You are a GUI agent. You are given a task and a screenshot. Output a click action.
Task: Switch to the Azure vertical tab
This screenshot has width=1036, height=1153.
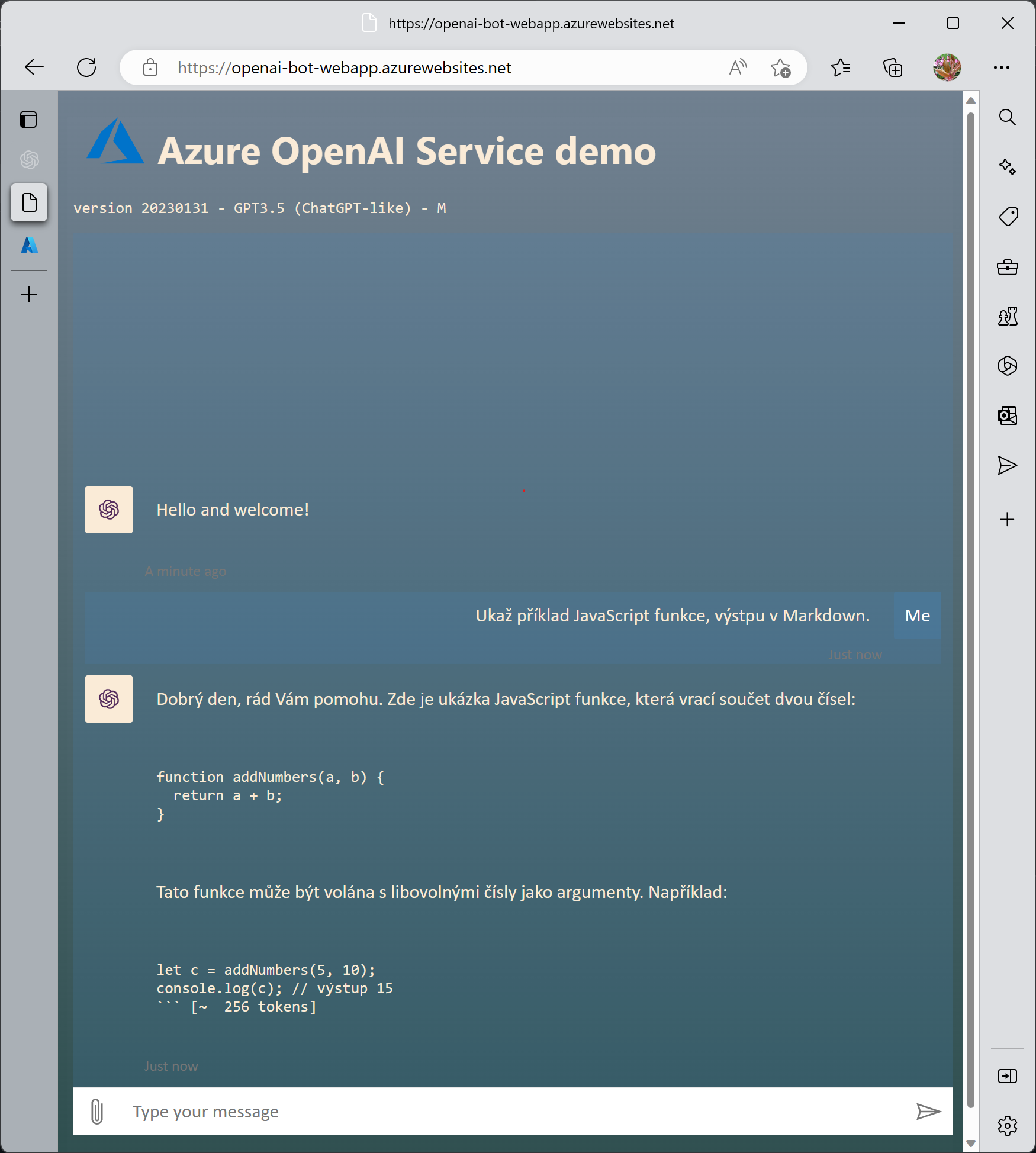pyautogui.click(x=29, y=245)
